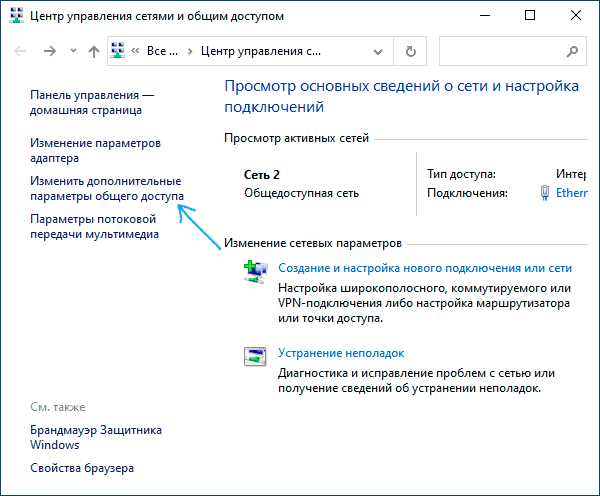Open 'Изменить дополнительные параметры общего доступа' link
The height and width of the screenshot is (496, 600).
107,188
